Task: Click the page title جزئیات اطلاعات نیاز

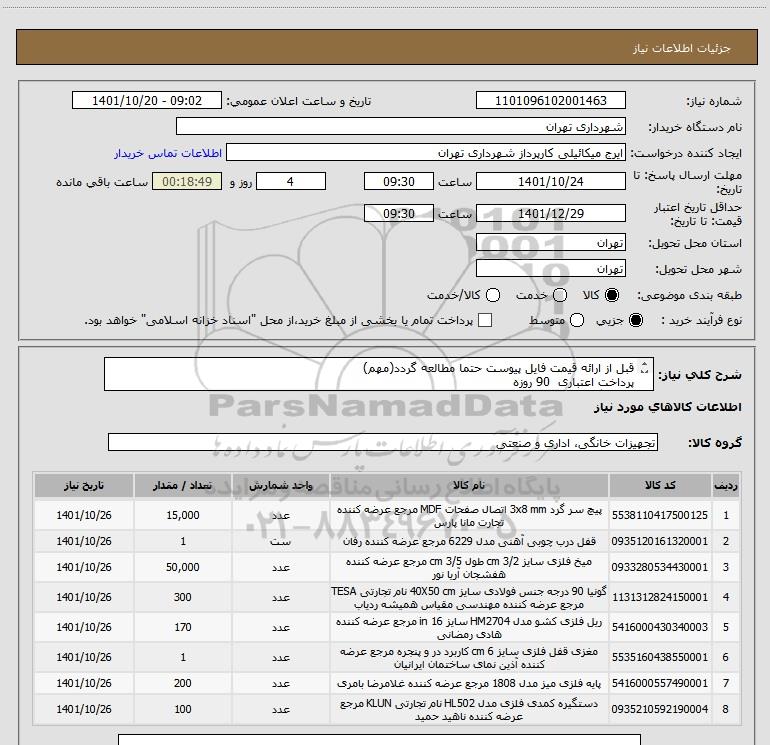Action: pyautogui.click(x=682, y=48)
